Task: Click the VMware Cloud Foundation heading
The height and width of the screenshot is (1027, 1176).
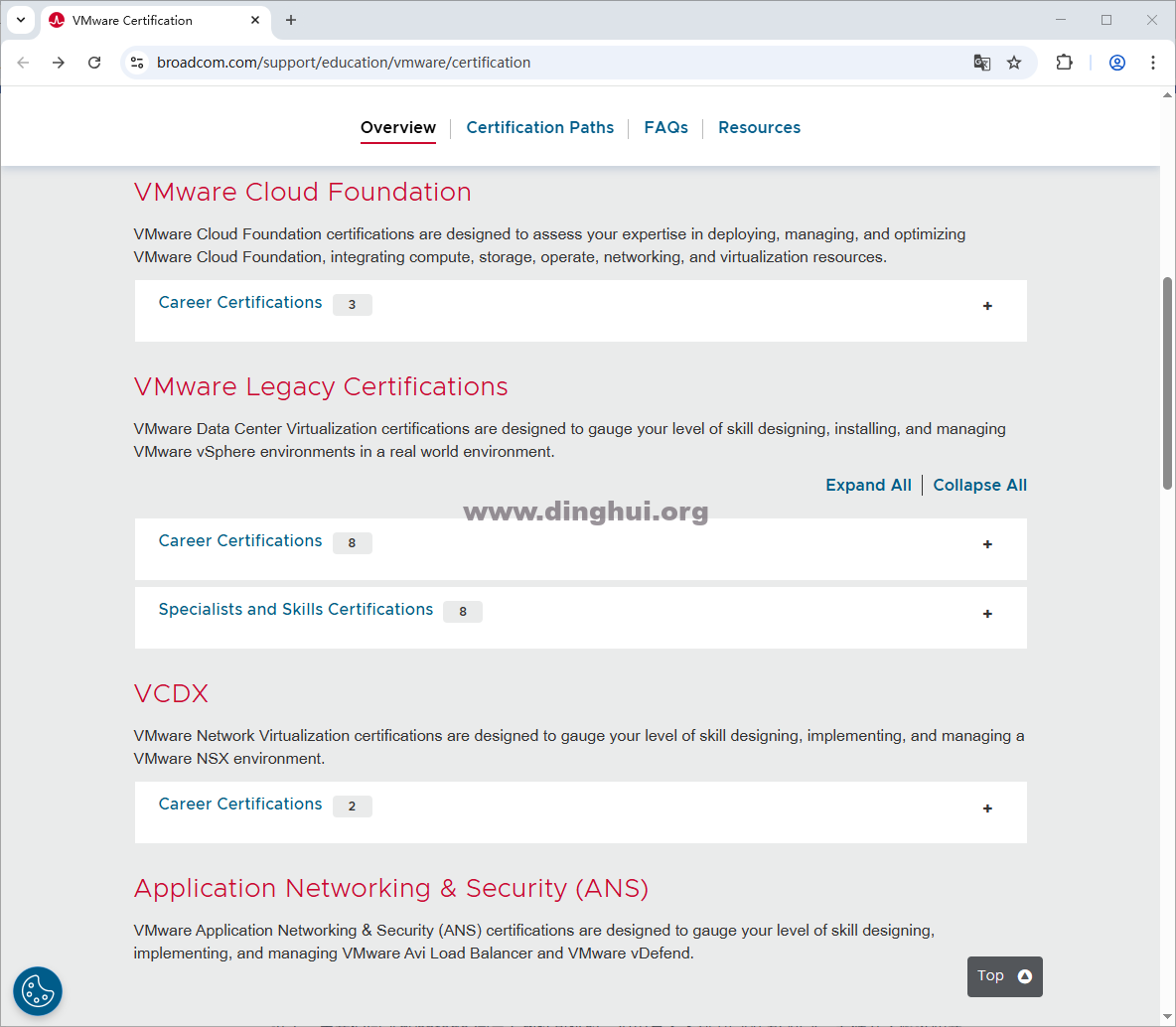Action: pyautogui.click(x=302, y=192)
